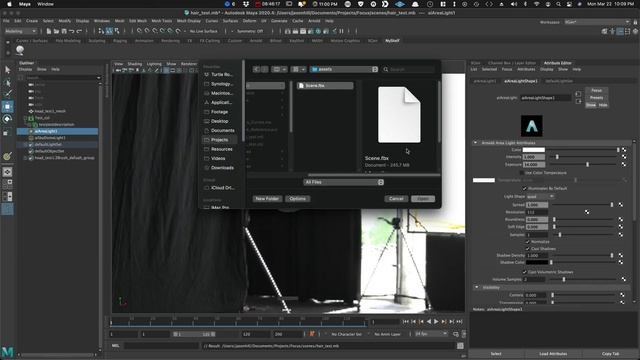This screenshot has height=360, width=640.
Task: Open the Deform menu
Action: click(x=249, y=21)
